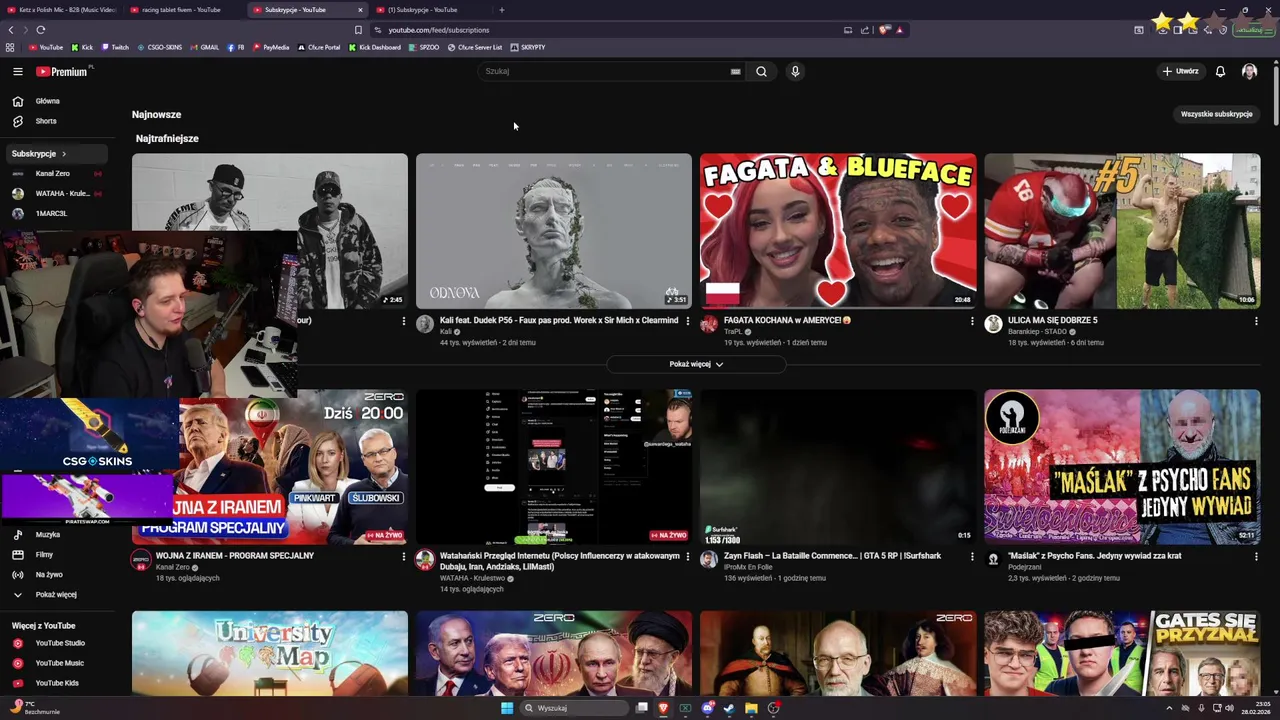Open a new browser tab
Screen dimensions: 1280x720
[502, 10]
